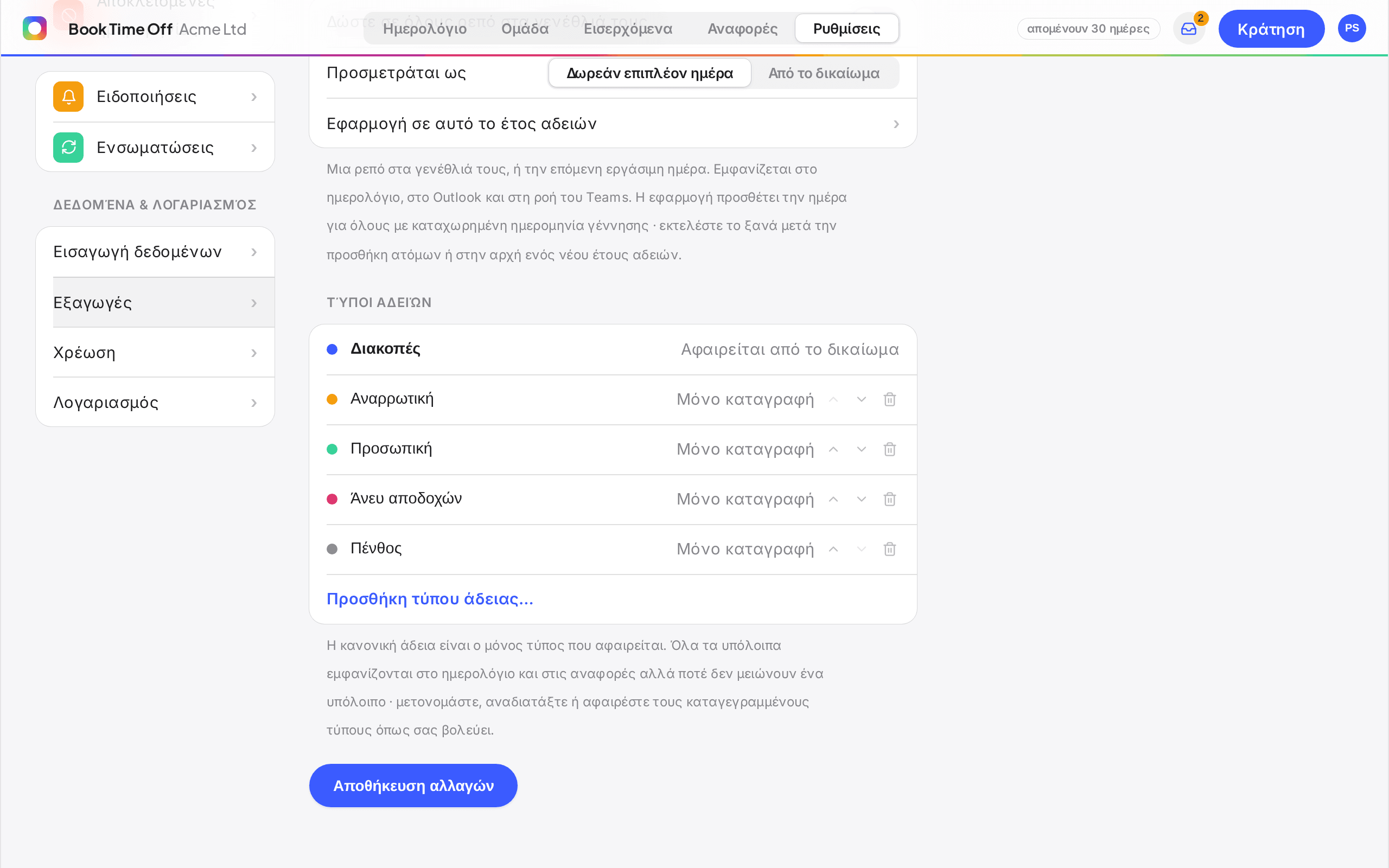Click Αποθήκευση αλλαγών button
This screenshot has height=868, width=1389.
tap(413, 786)
